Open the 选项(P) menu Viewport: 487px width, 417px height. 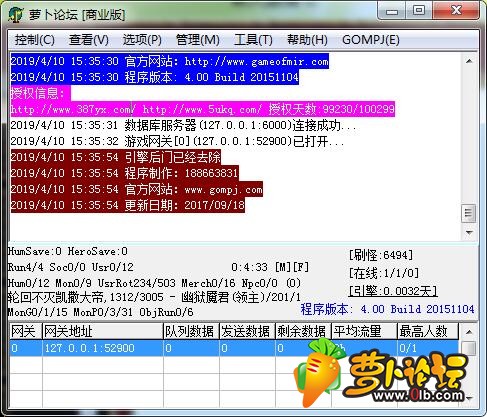click(x=142, y=40)
